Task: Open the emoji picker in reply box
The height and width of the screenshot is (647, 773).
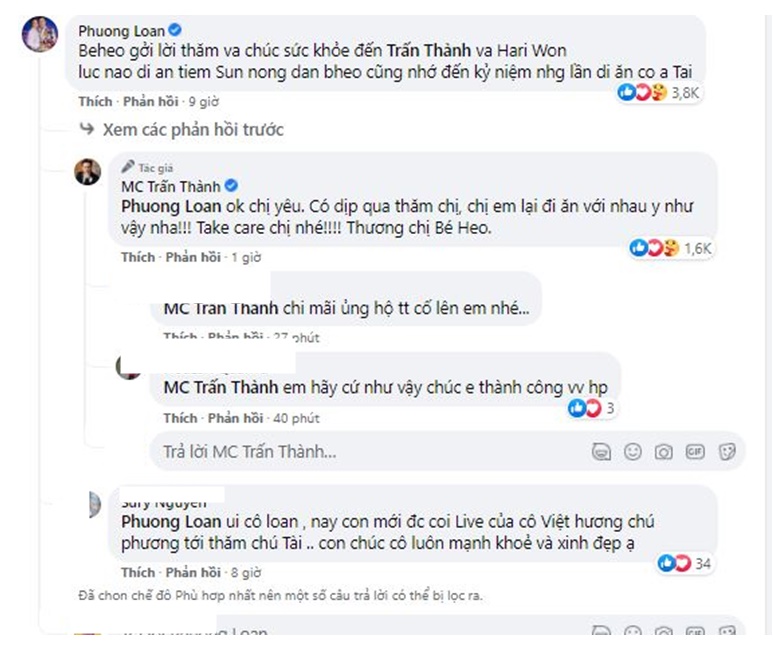Action: pos(632,451)
